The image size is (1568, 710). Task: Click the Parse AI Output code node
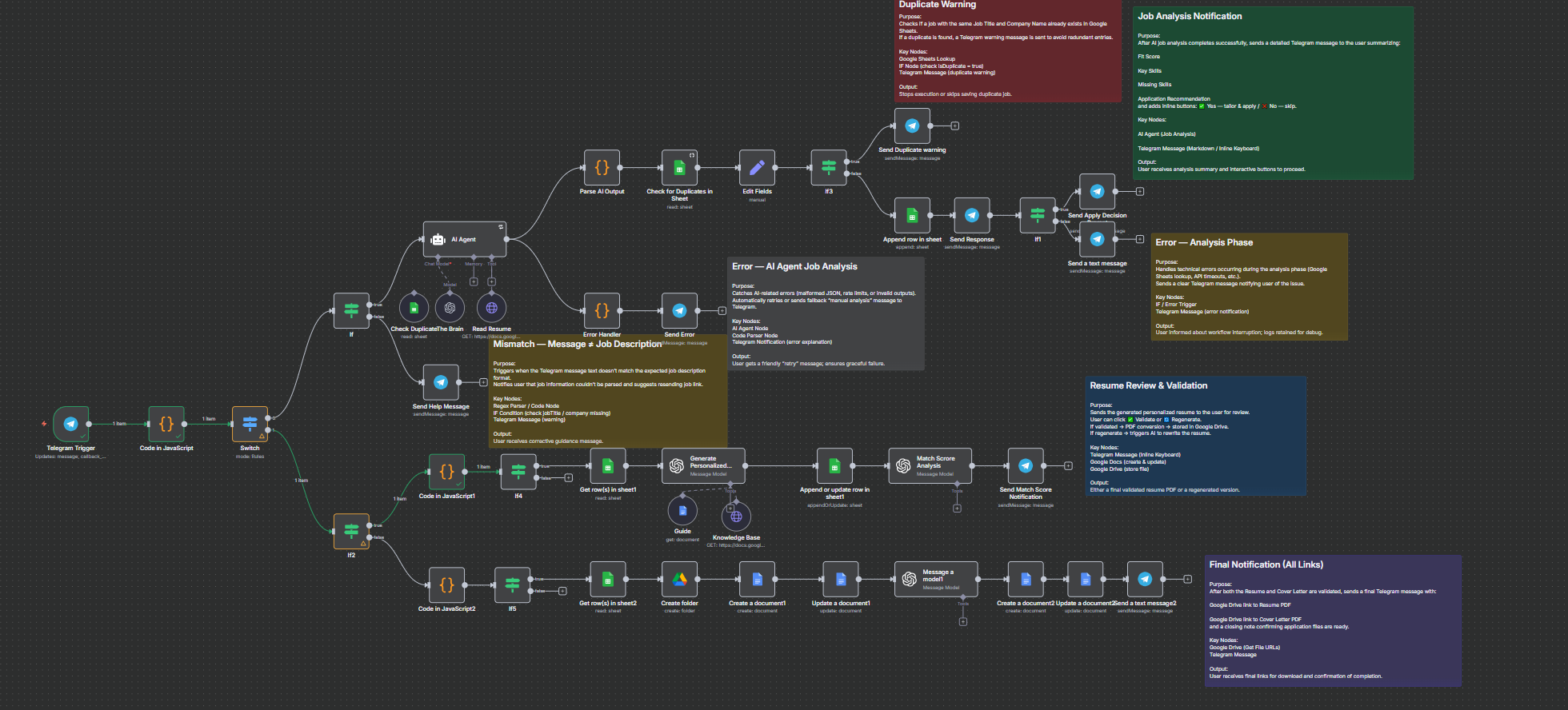click(x=602, y=168)
